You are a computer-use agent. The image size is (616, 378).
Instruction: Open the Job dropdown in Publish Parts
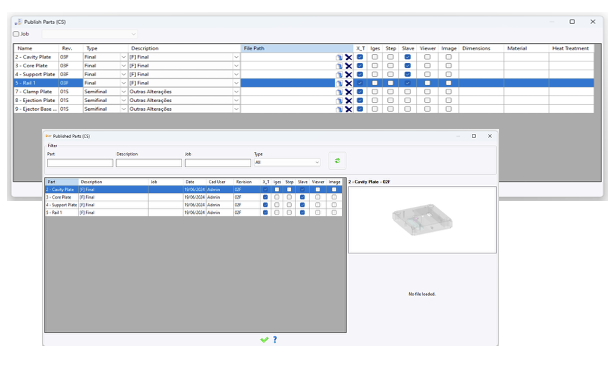pyautogui.click(x=134, y=34)
